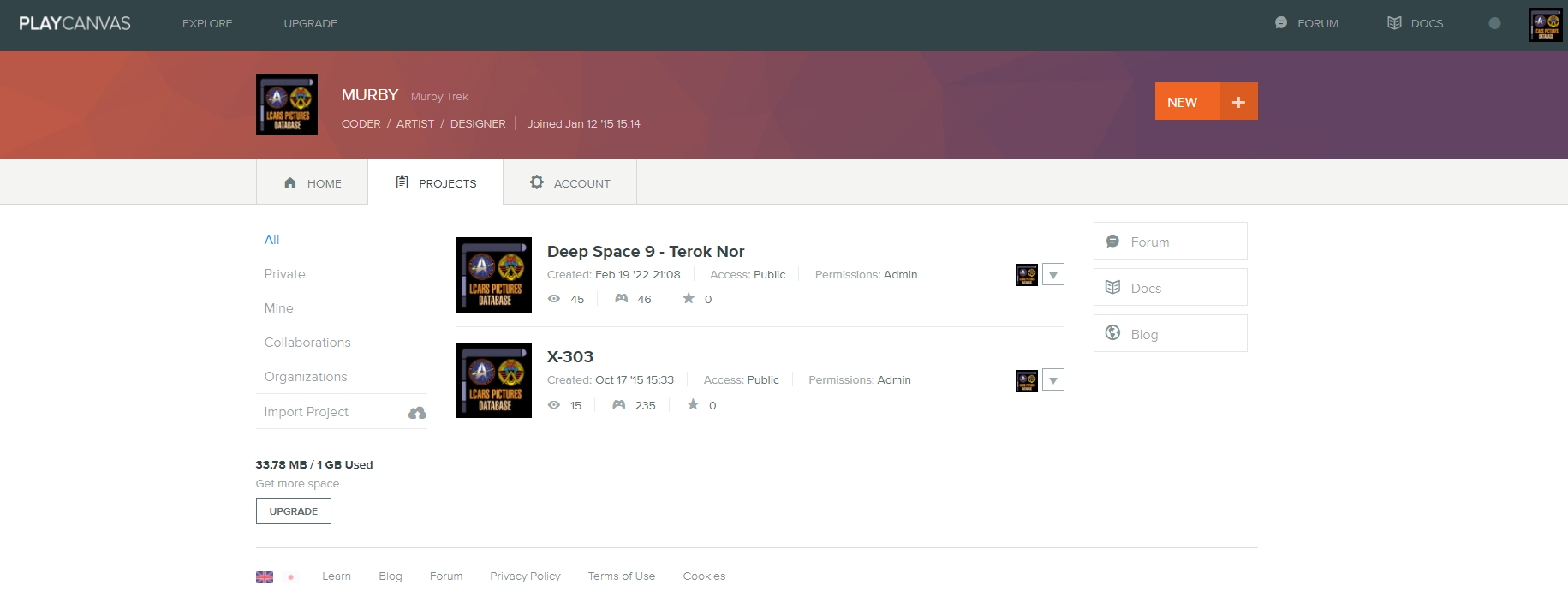Click the 33.78 MB / 1 GB Used text
1568x603 pixels.
tap(314, 465)
